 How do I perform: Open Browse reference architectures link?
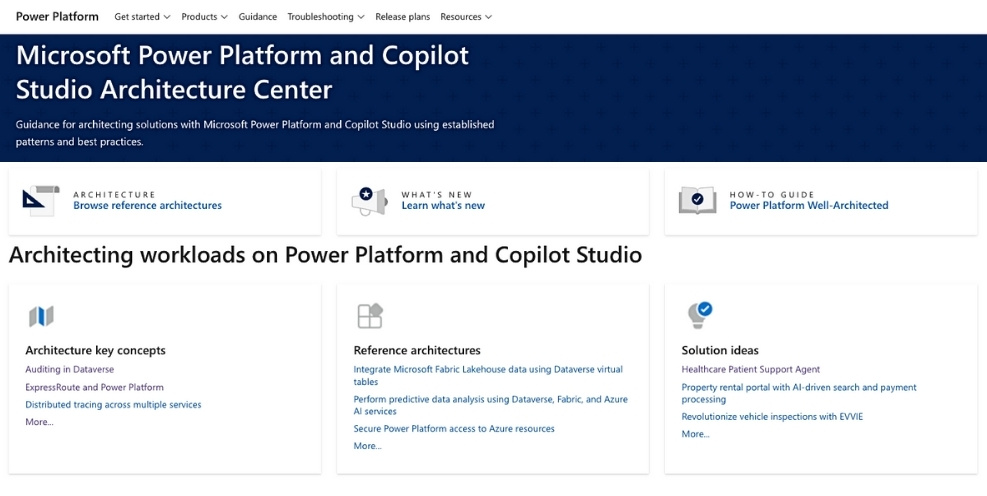[147, 206]
